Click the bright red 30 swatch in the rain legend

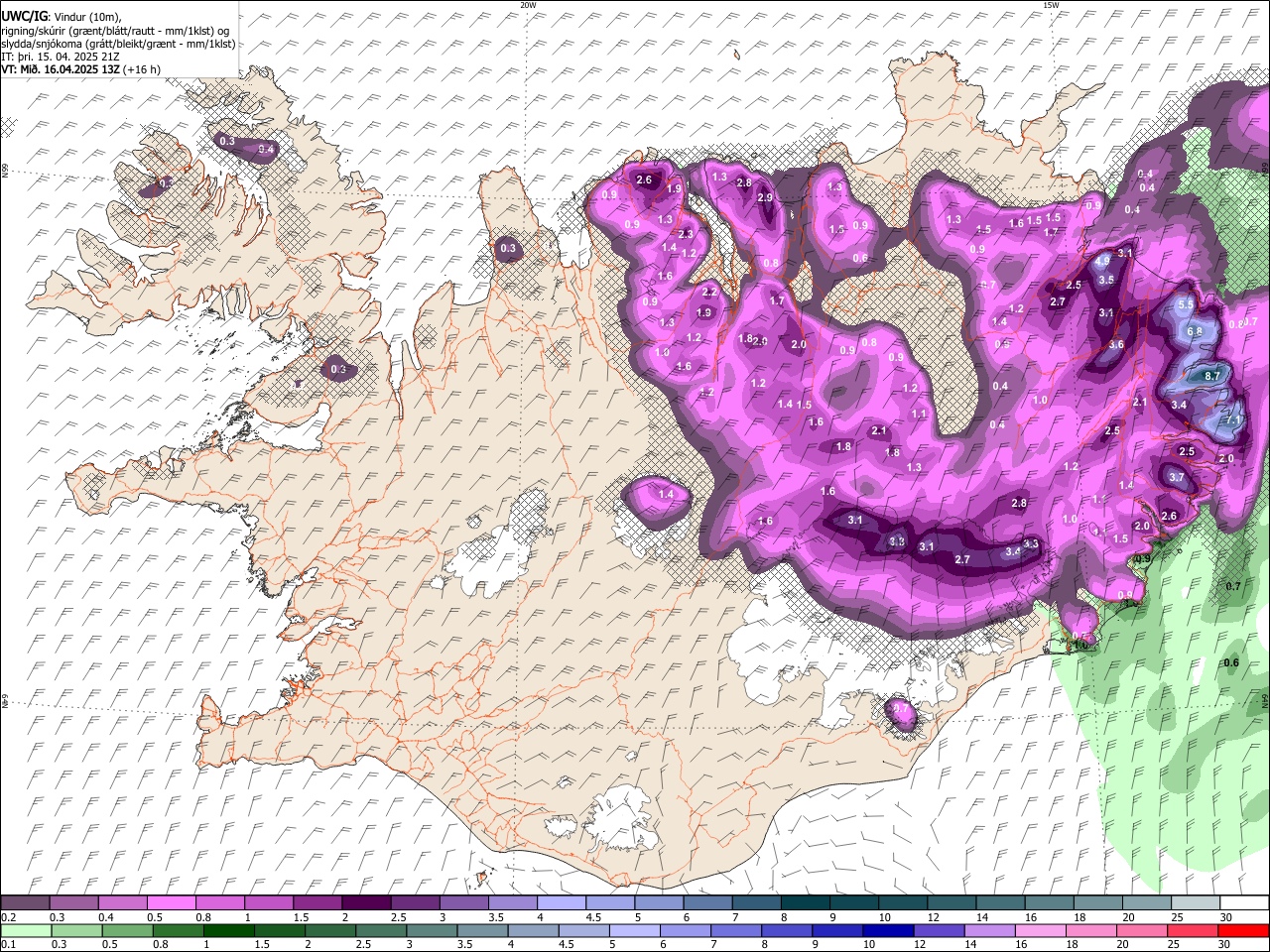click(x=1243, y=930)
